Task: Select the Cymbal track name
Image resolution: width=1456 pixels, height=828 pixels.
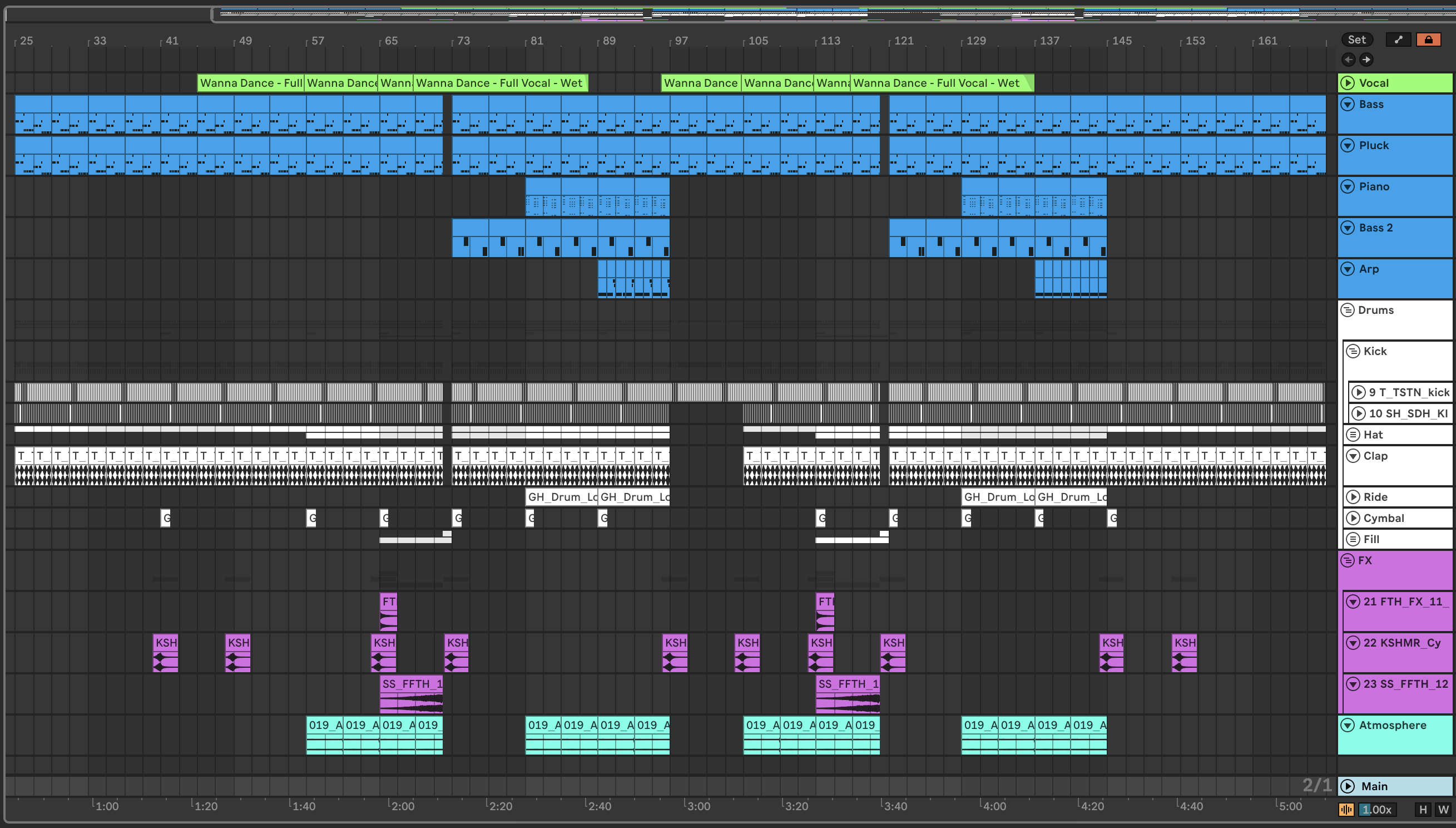Action: tap(1383, 518)
